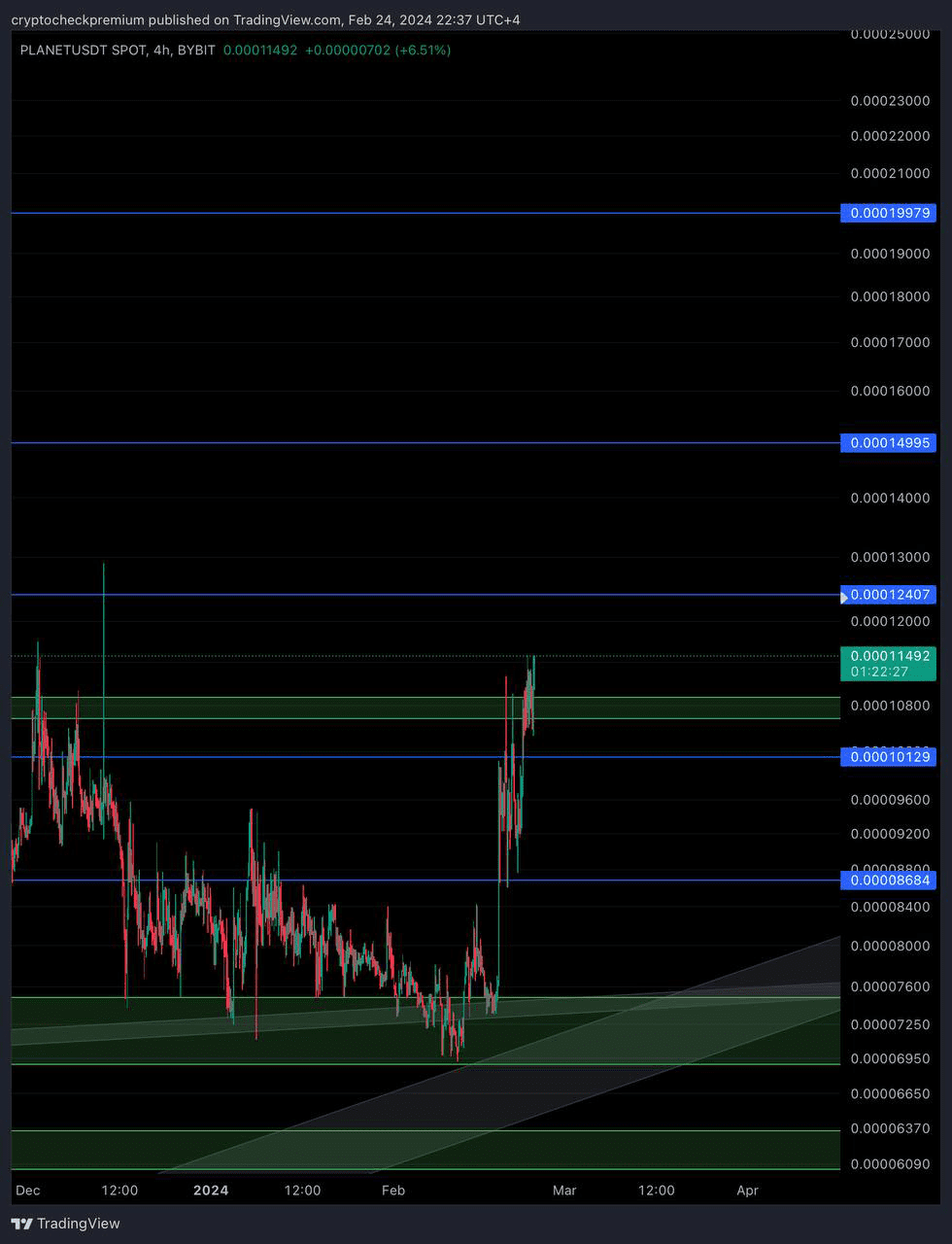
Task: Click the +6.51% price change text
Action: (423, 50)
